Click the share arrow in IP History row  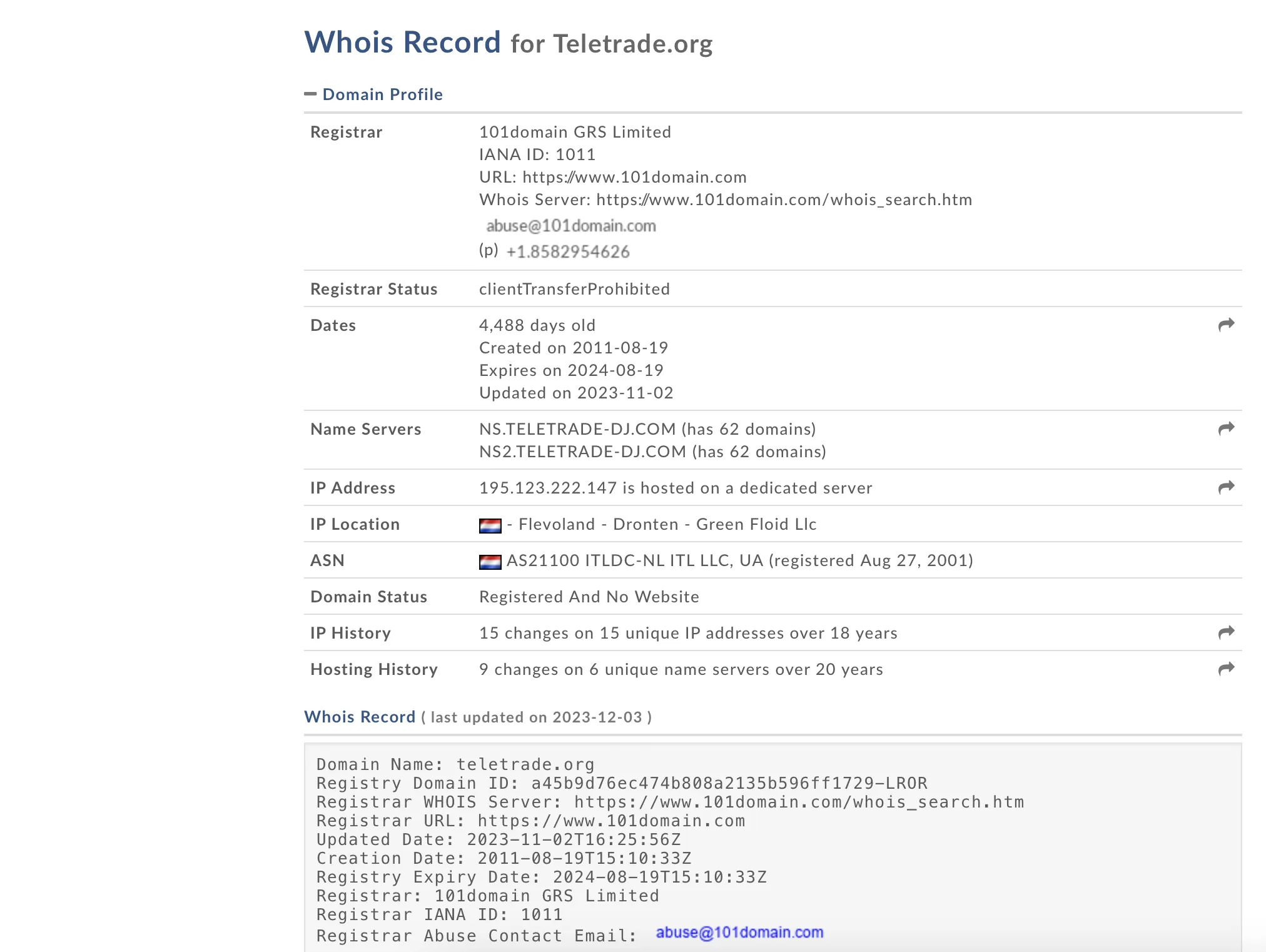1226,632
